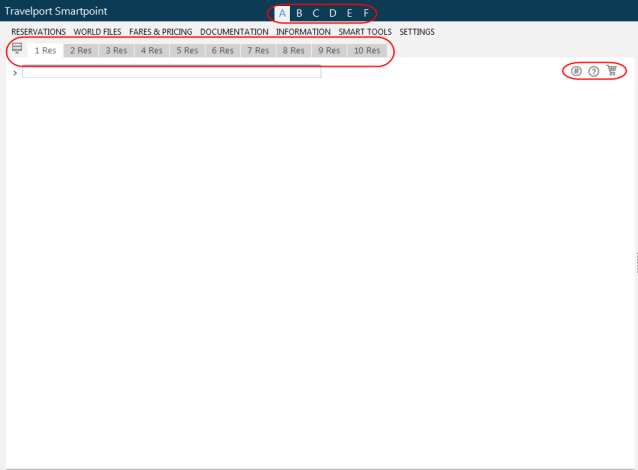Open the DOCUMENTATION menu
This screenshot has width=638, height=470.
(x=234, y=32)
